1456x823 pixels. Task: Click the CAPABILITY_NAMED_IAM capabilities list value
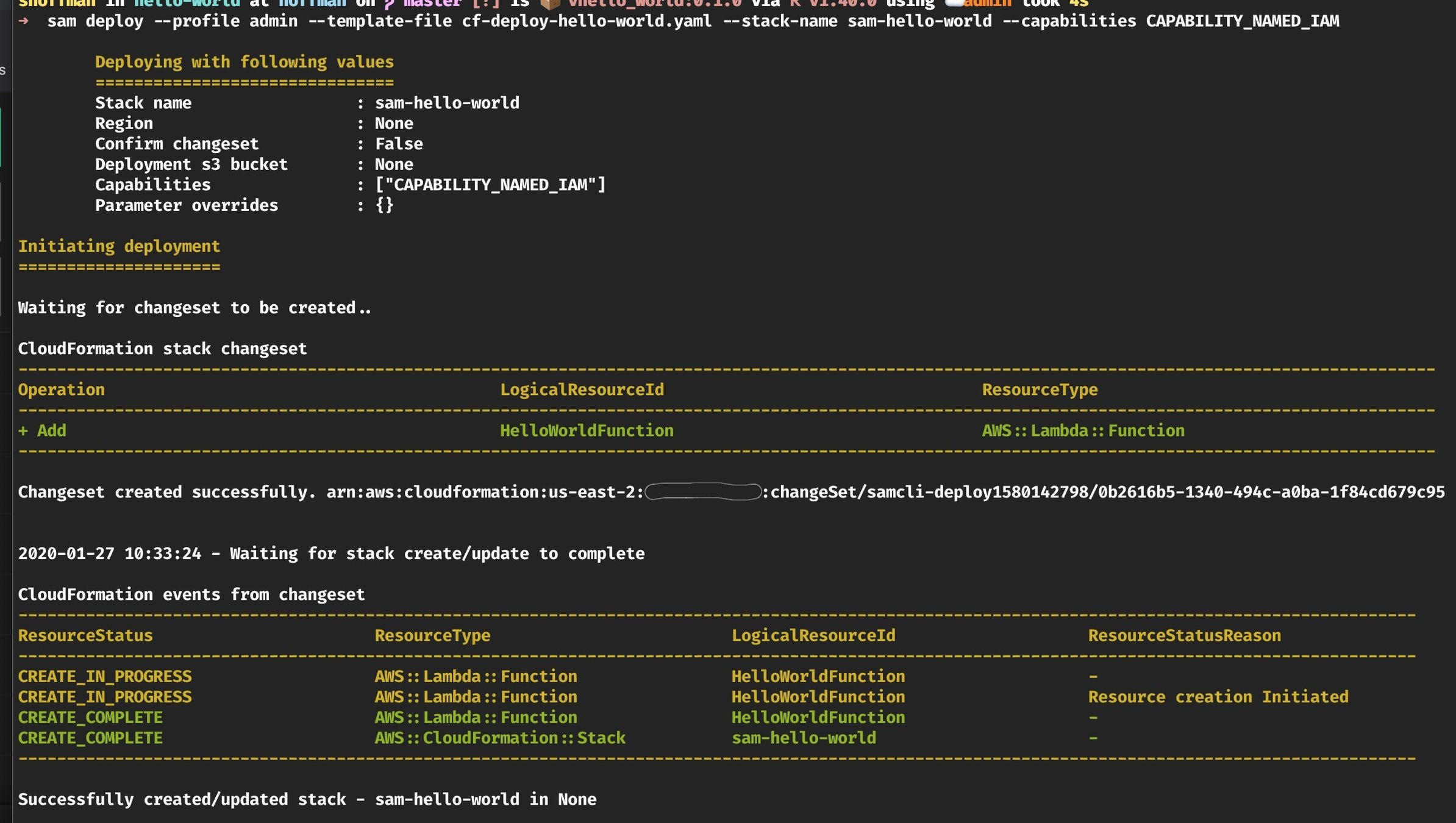coord(490,185)
